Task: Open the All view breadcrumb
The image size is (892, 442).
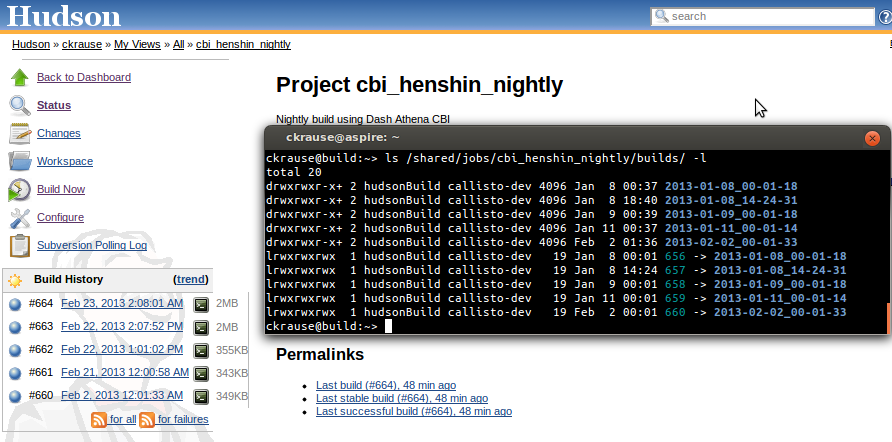Action: point(179,44)
